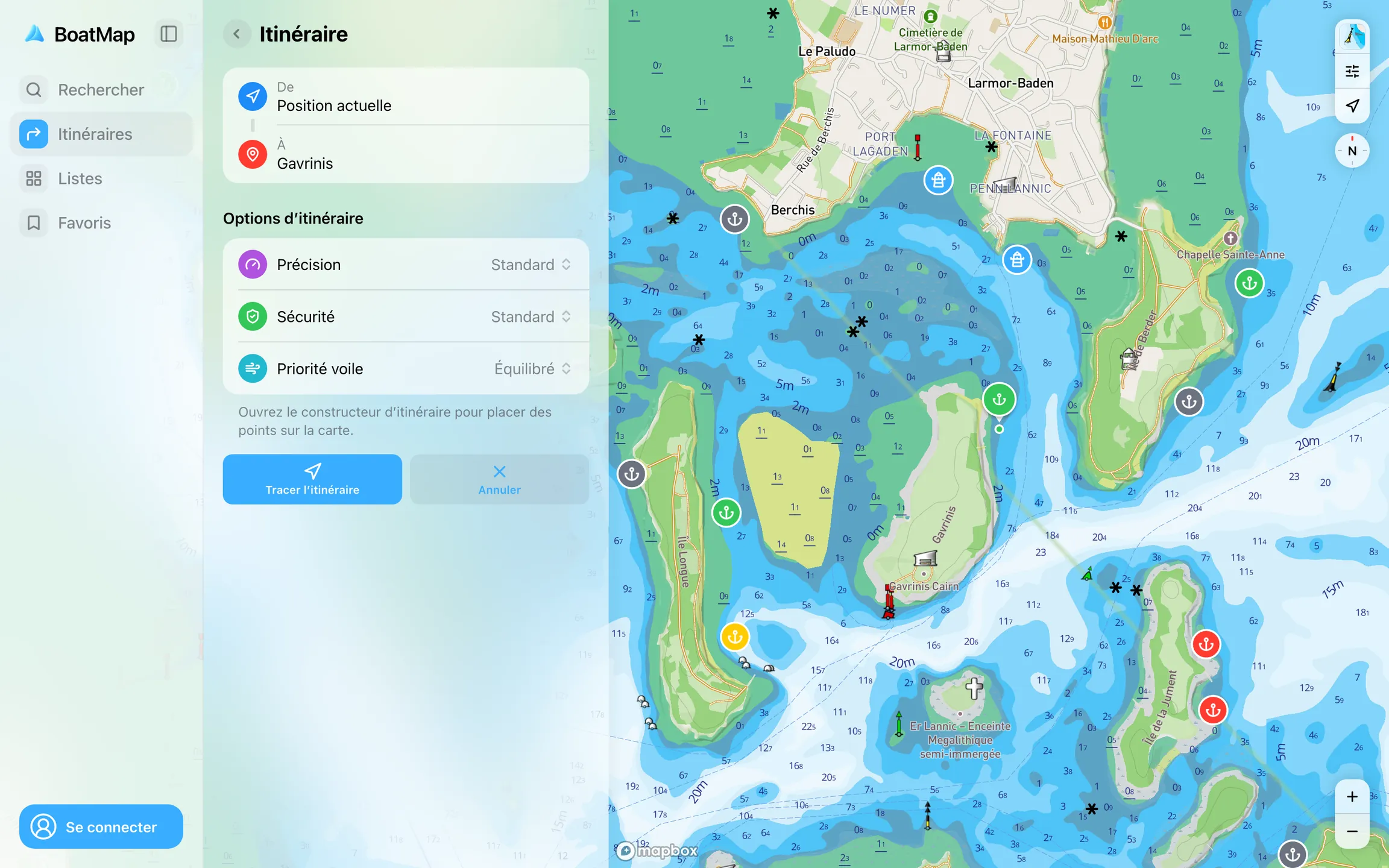
Task: Click the Cimetière de Larmor-Baden marker
Action: coord(931,16)
